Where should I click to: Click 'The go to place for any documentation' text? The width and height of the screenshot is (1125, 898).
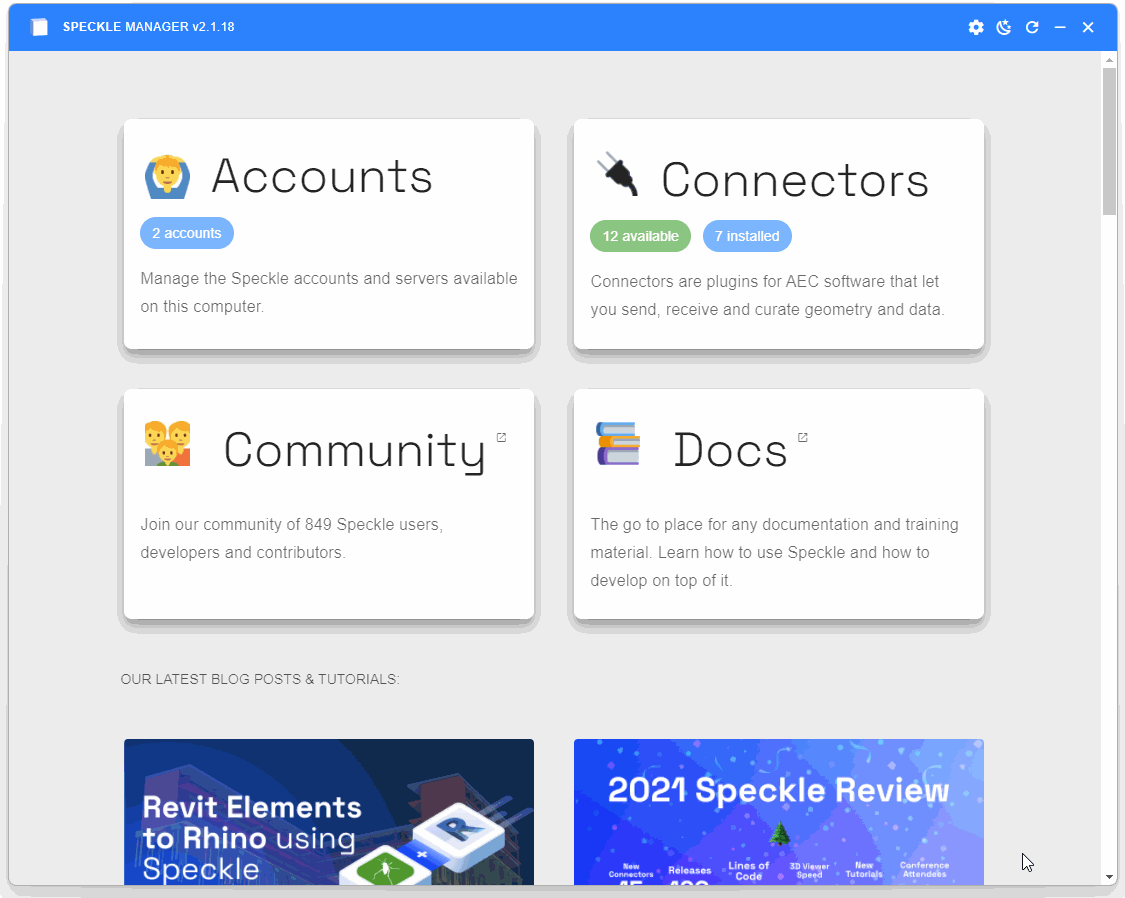click(x=774, y=552)
